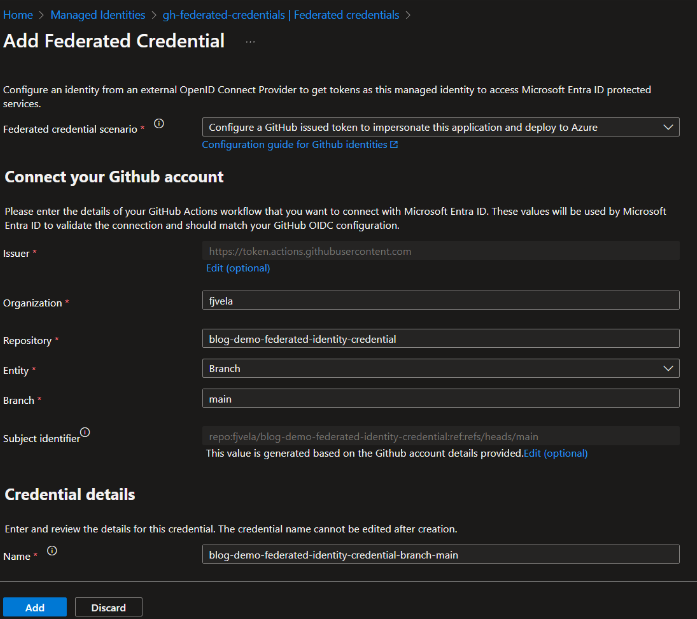Focus the Repository field
Viewport: 697px width, 619px height.
tap(441, 339)
